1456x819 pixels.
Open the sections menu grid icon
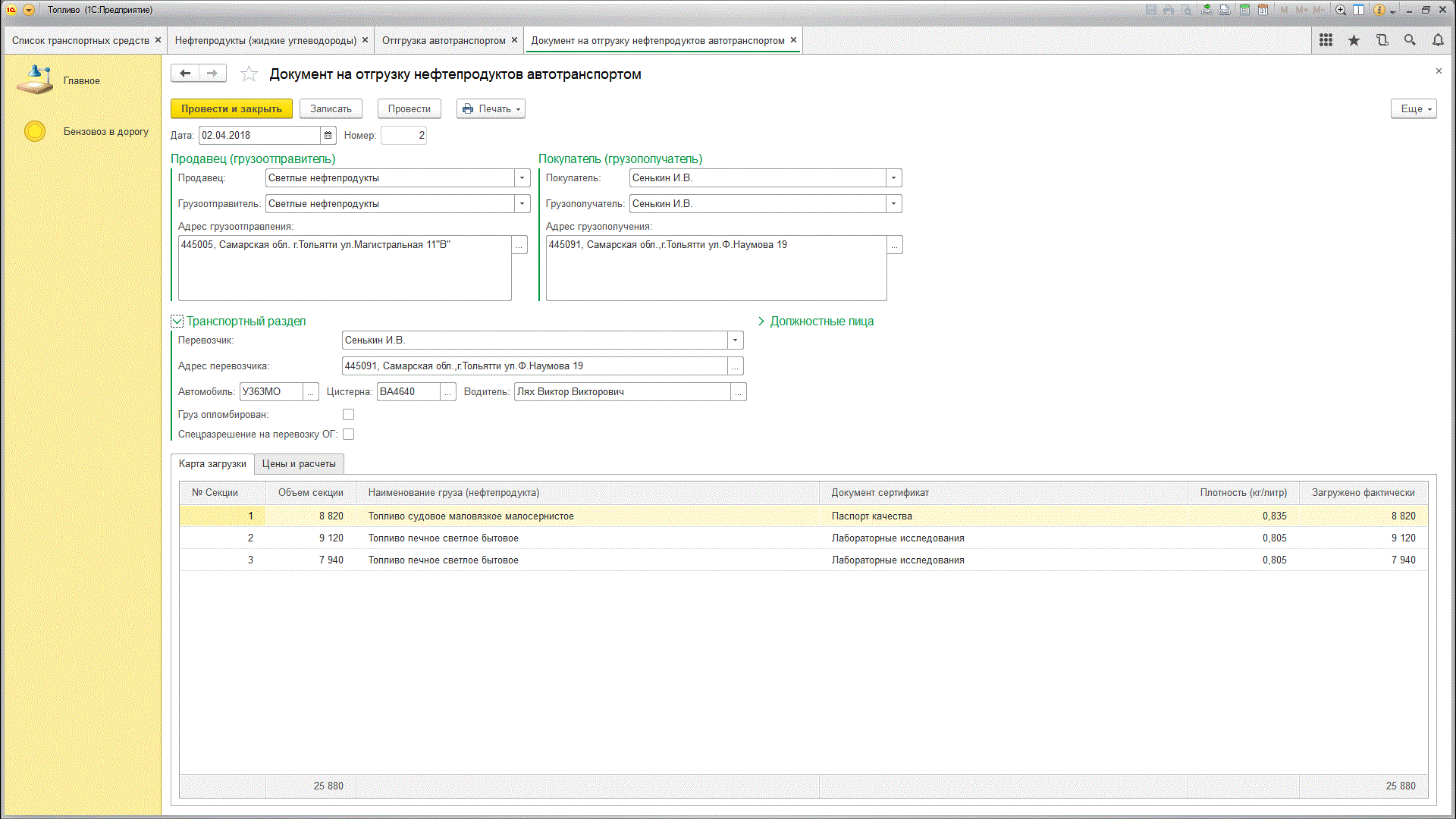point(1326,40)
